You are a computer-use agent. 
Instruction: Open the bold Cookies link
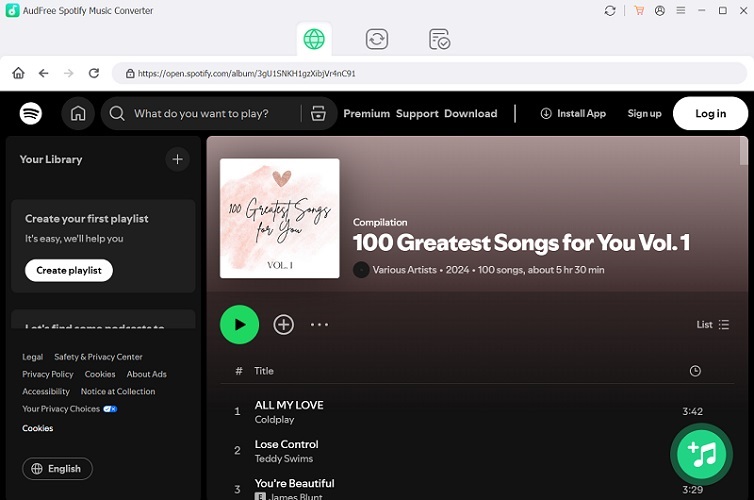click(x=38, y=428)
